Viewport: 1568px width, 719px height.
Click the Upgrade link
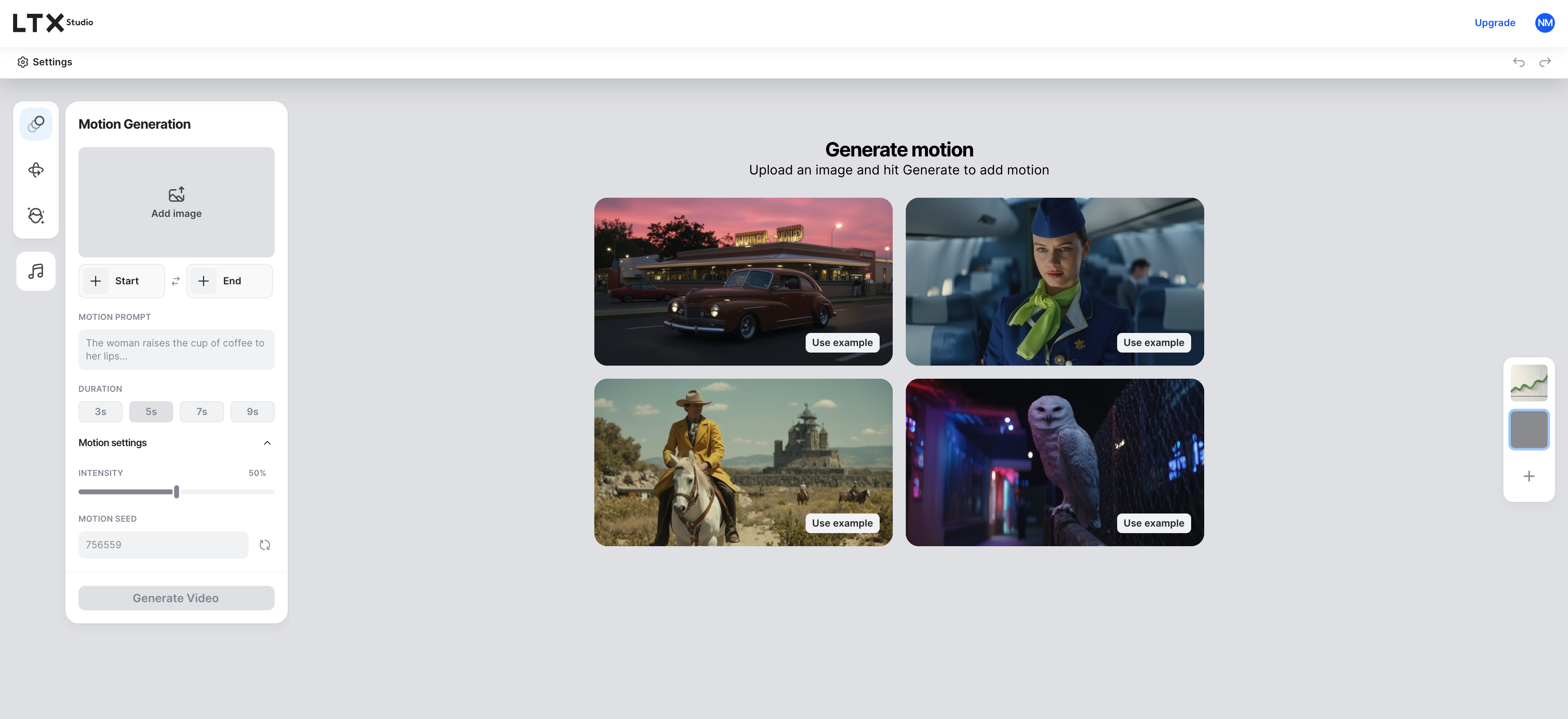point(1494,22)
